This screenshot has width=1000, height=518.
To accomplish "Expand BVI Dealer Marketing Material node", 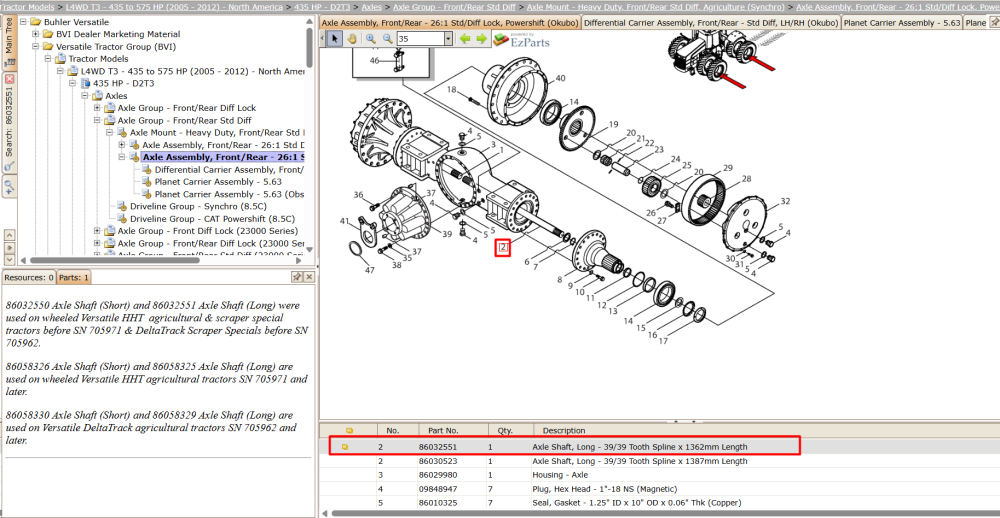I will click(35, 34).
